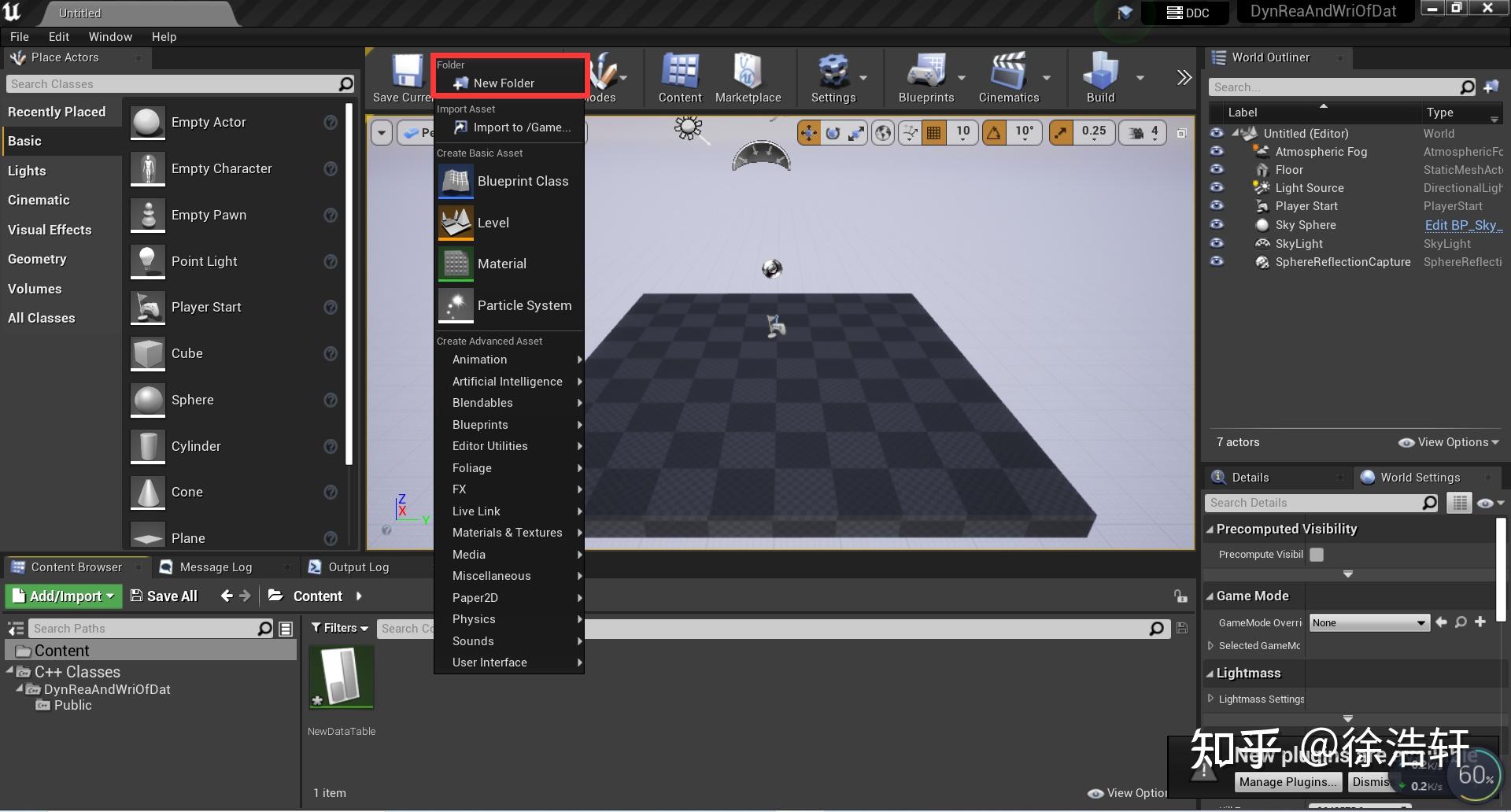Click the Manage Plugins button

tap(1287, 781)
